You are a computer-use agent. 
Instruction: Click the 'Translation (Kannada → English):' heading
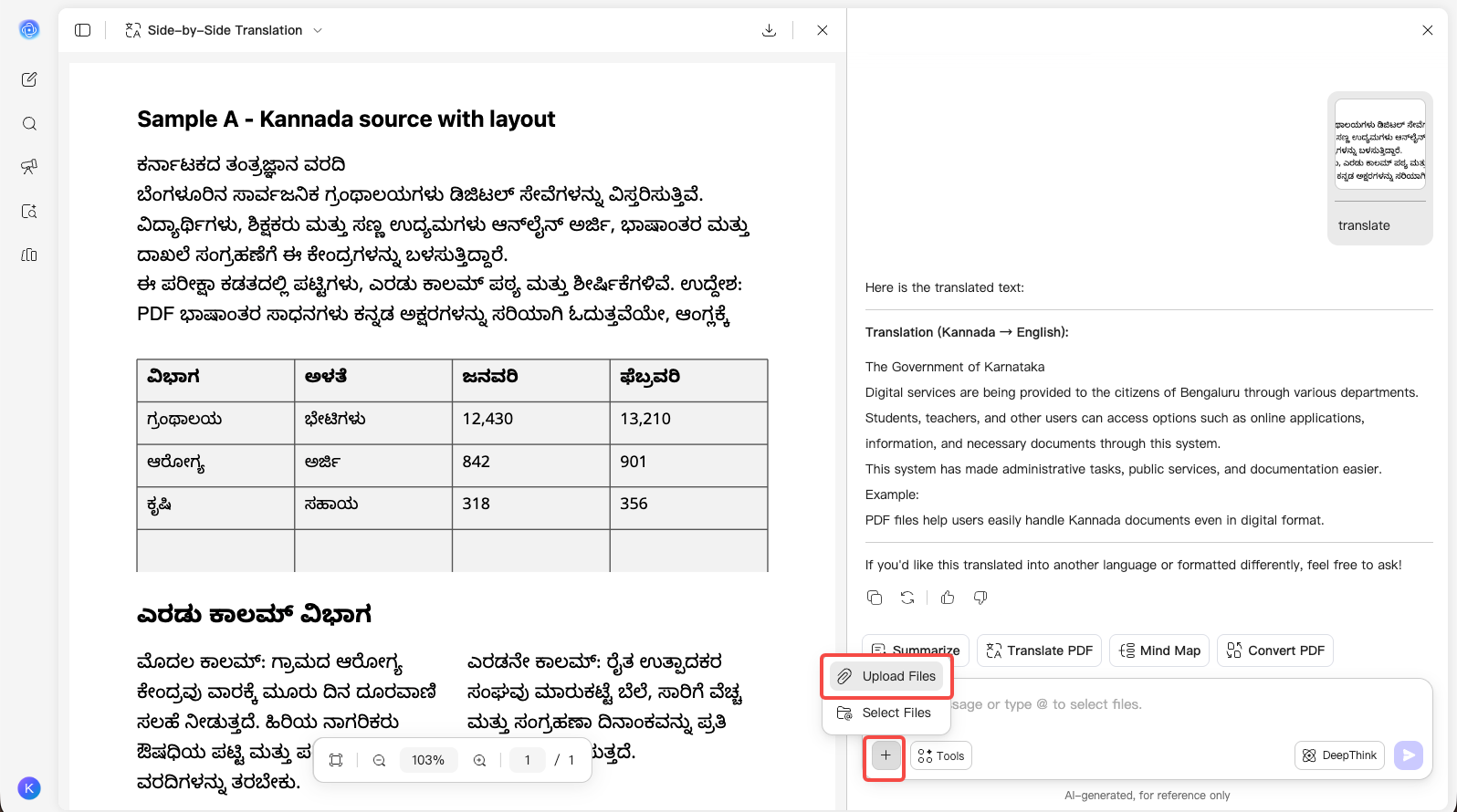[967, 332]
